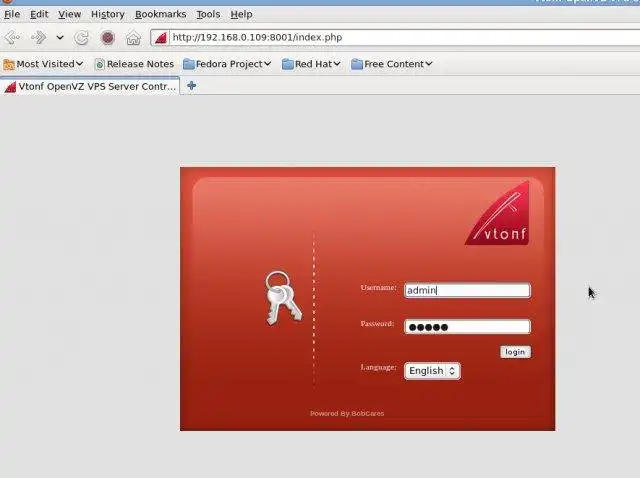Open the history dropdown beside navigation arrows
Image resolution: width=640 pixels, height=478 pixels.
[x=60, y=38]
